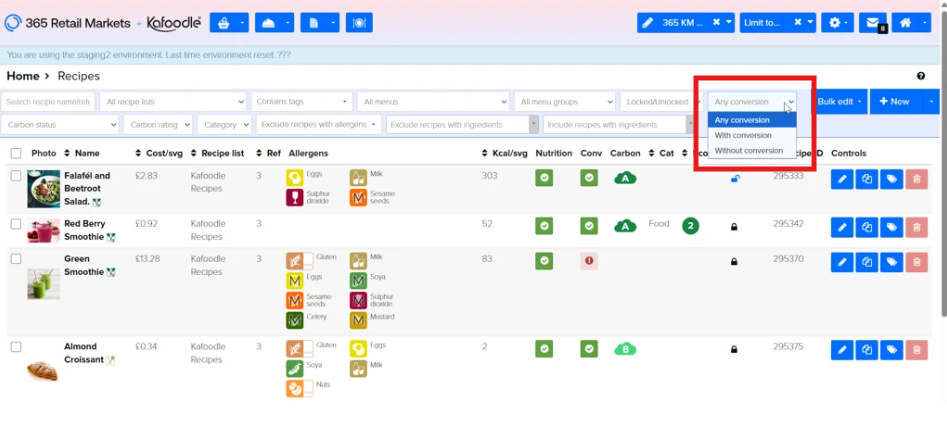
Task: Select the 'Without conversion' option
Action: point(748,150)
